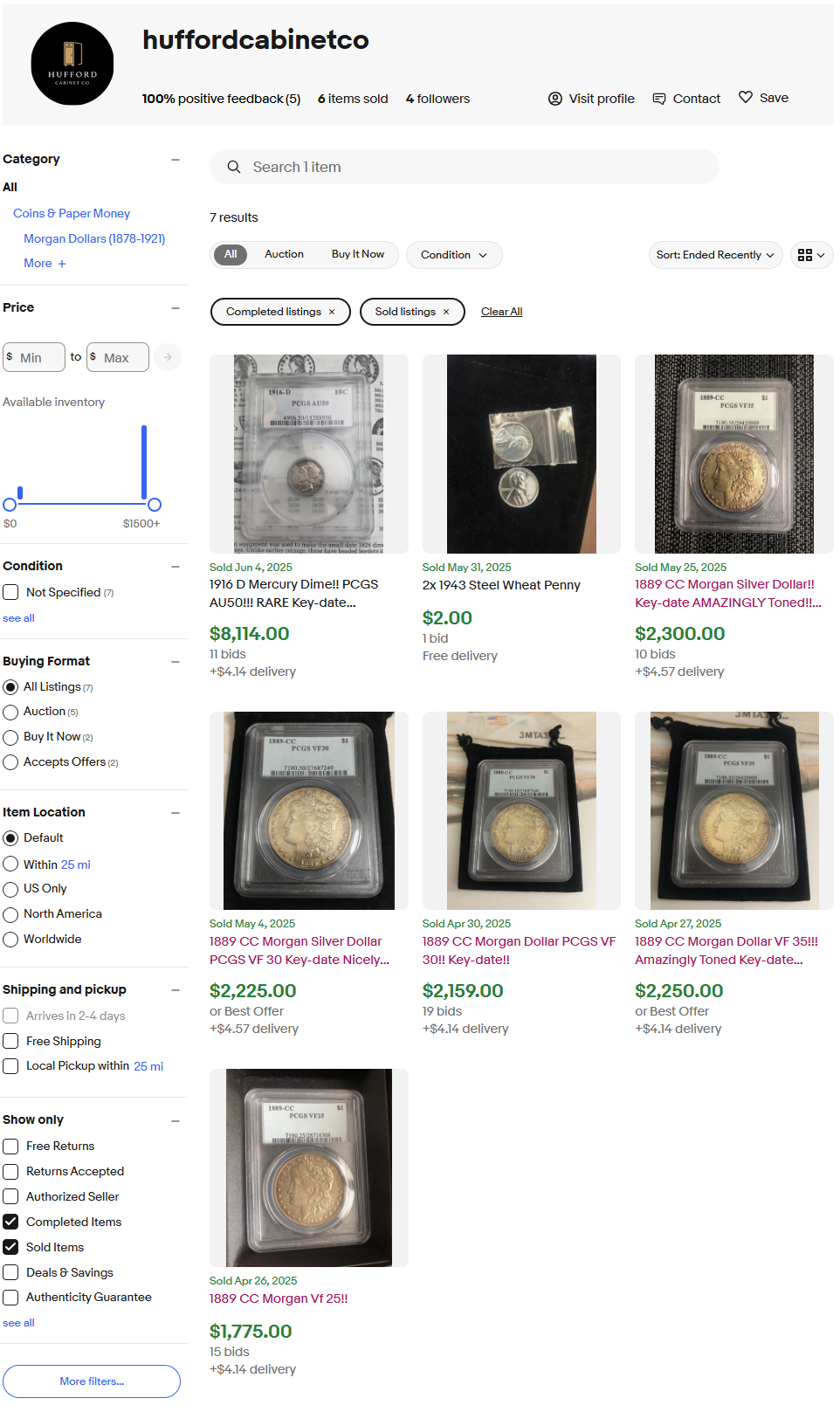Viewport: 840px width, 1412px height.
Task: Remove the Completed listings filter chip
Action: (x=332, y=312)
